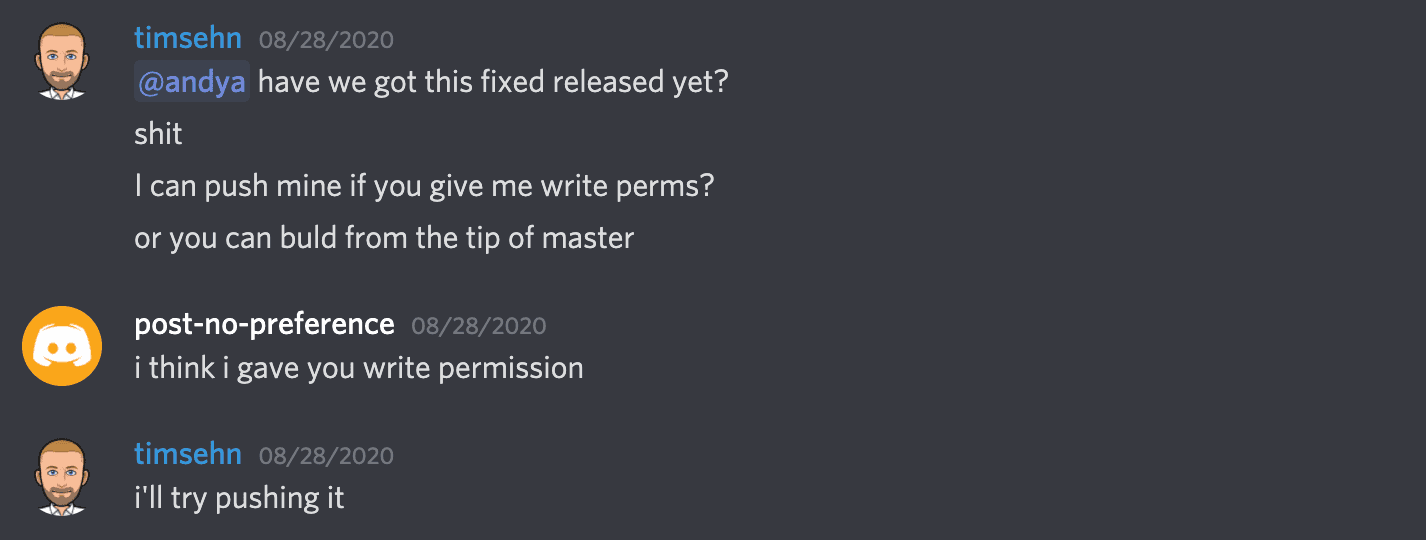Click the timestamp next to post-no-preference
The width and height of the screenshot is (1426, 540).
(479, 325)
